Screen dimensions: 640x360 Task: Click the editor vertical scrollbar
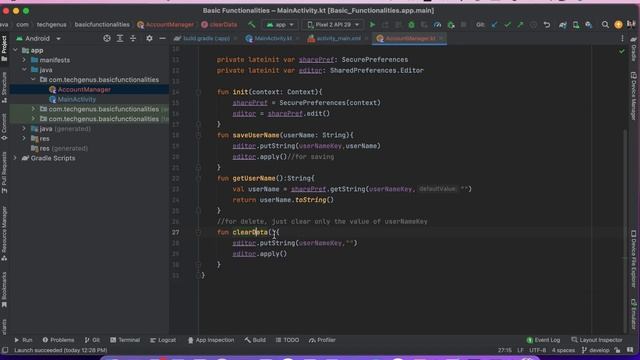pyautogui.click(x=625, y=231)
